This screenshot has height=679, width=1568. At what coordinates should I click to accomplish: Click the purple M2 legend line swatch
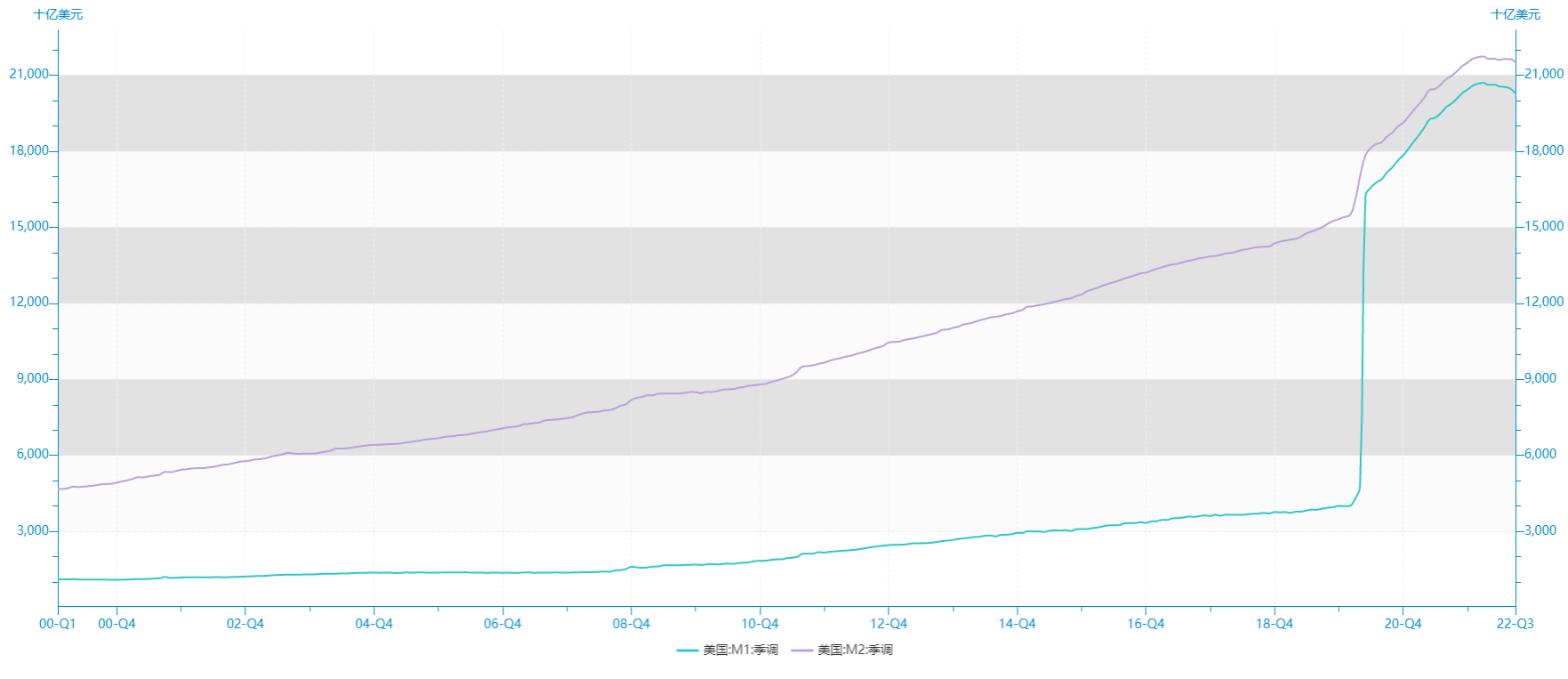point(802,651)
